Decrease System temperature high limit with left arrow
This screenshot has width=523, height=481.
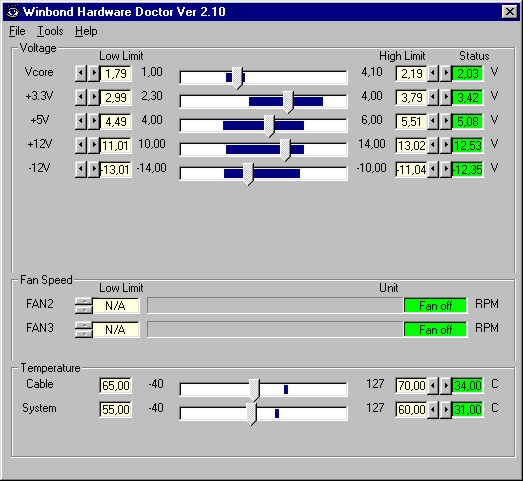(433, 410)
